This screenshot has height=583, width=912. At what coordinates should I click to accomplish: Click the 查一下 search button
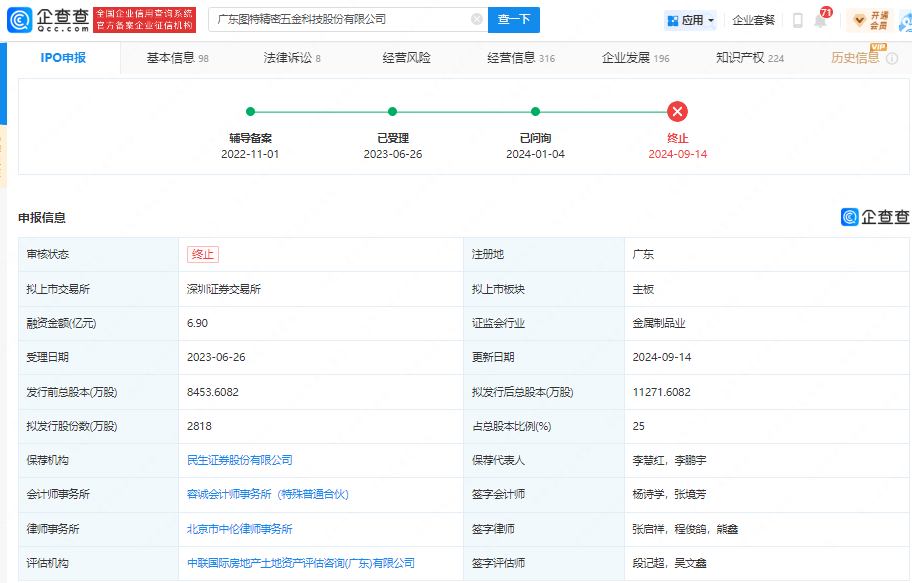point(514,19)
